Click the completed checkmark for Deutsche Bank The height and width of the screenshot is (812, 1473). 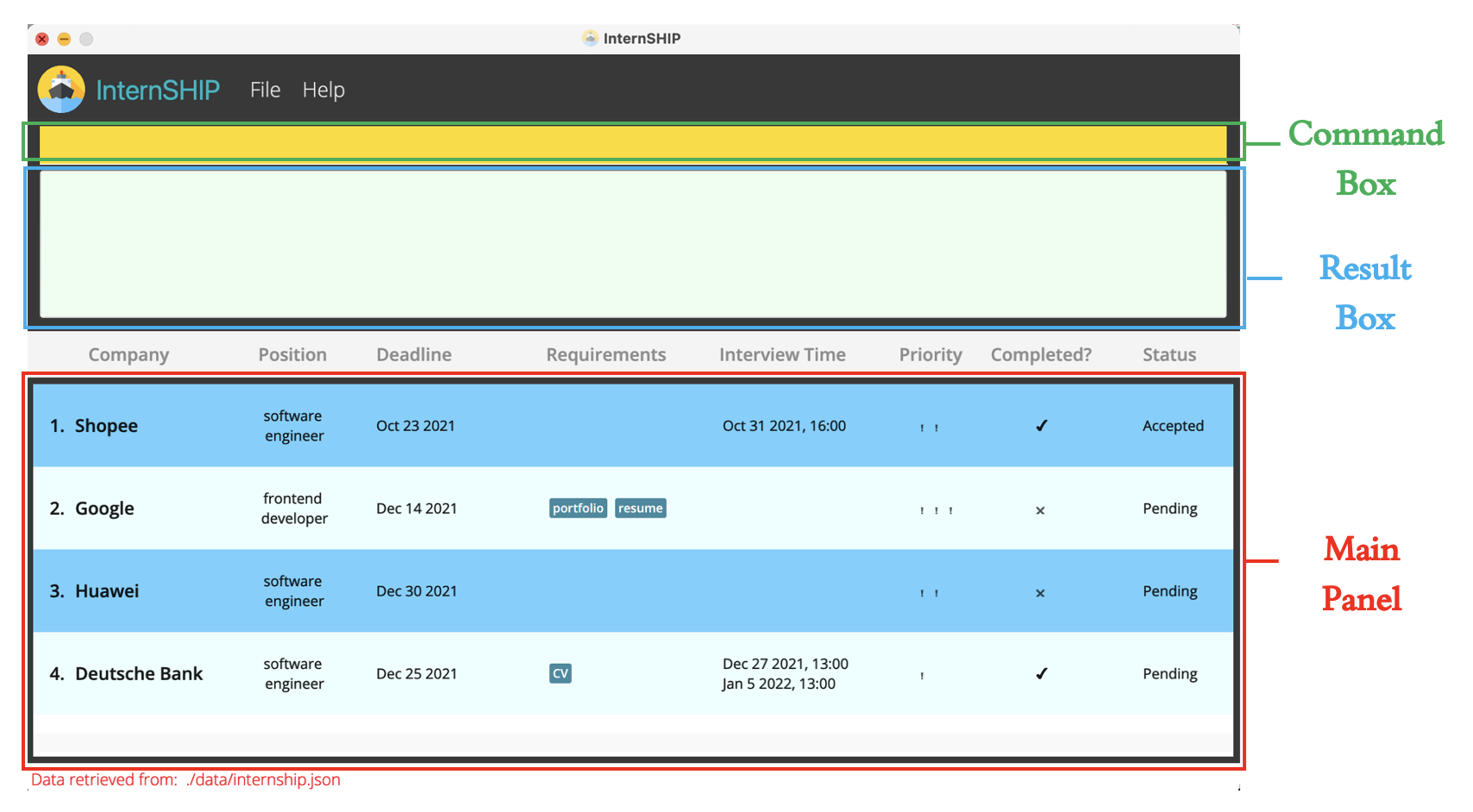tap(1041, 674)
